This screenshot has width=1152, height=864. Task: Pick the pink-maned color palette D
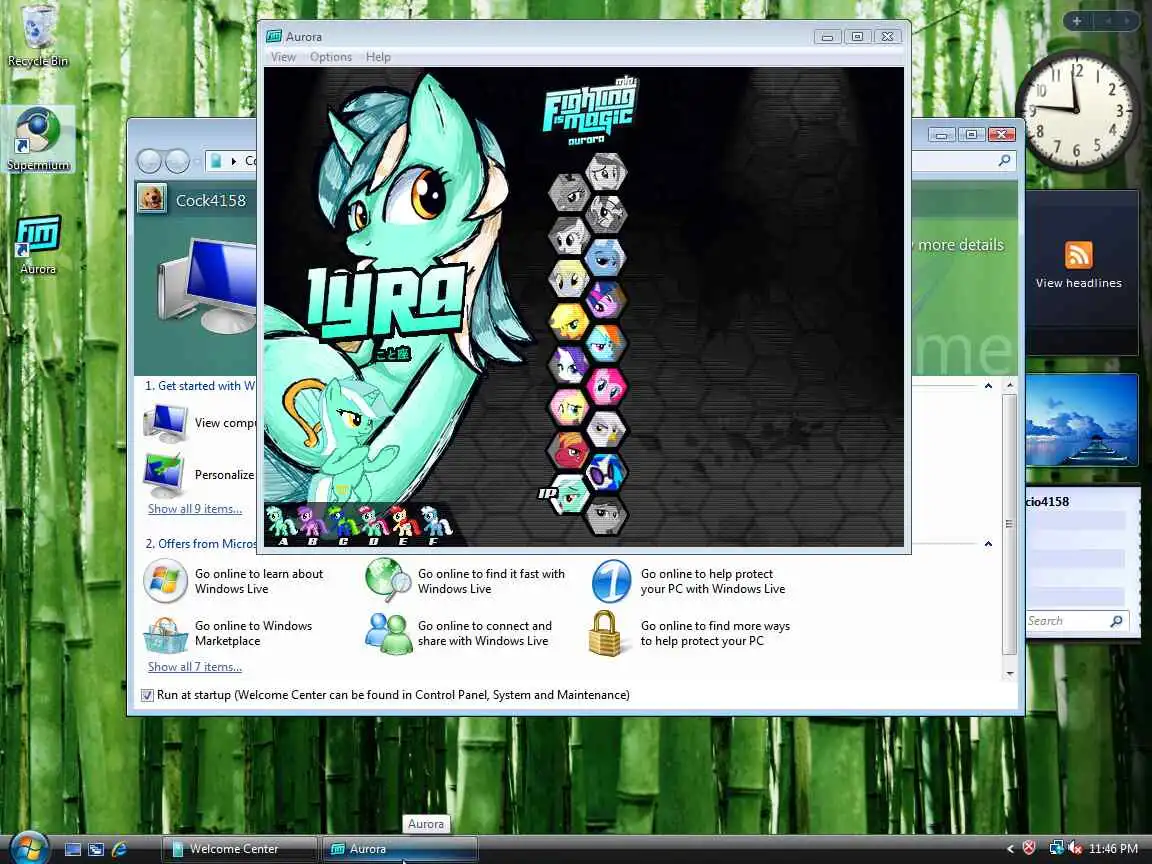(x=372, y=525)
